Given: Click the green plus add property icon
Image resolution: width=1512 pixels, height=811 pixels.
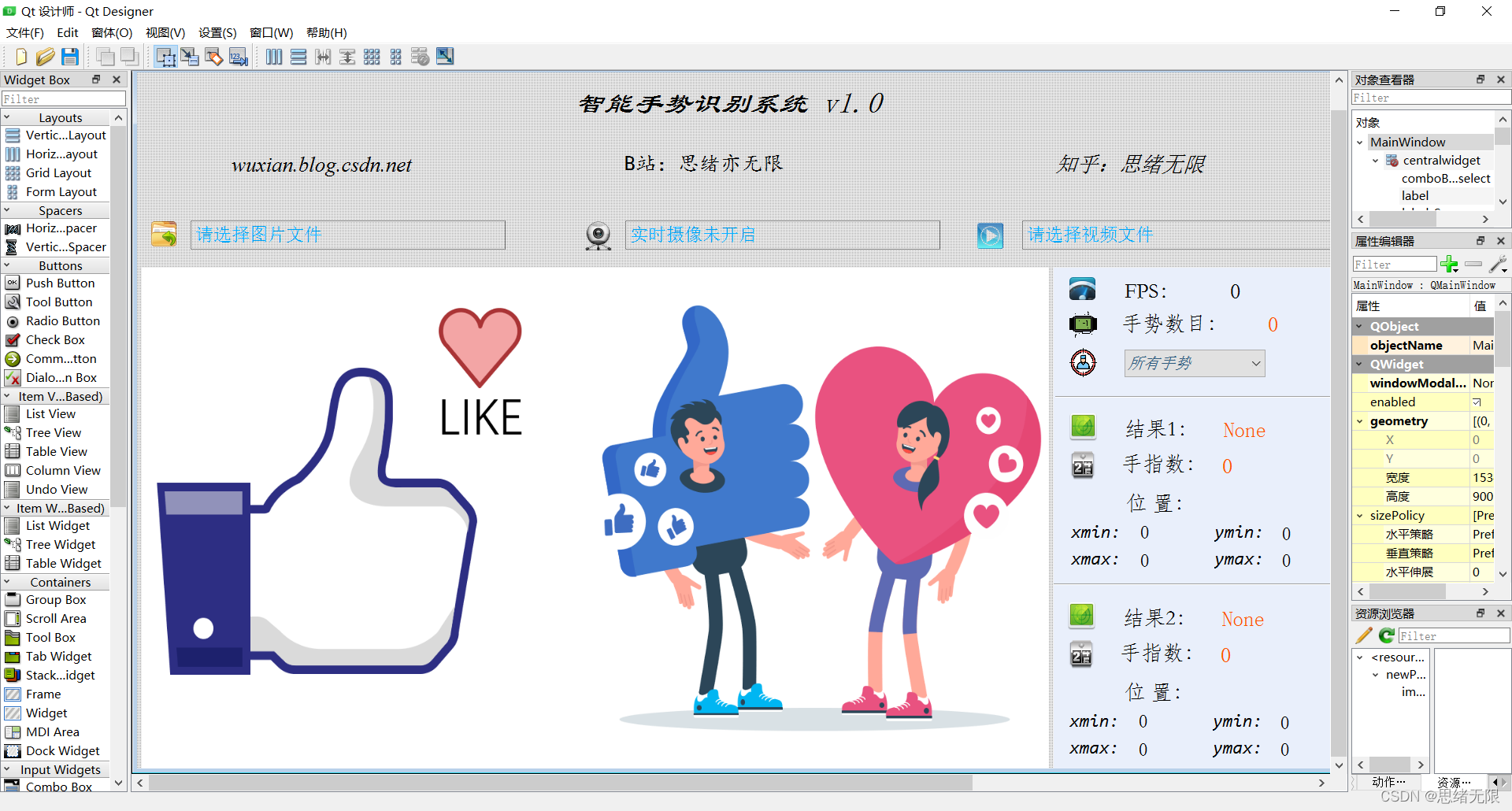Looking at the screenshot, I should pyautogui.click(x=1449, y=265).
